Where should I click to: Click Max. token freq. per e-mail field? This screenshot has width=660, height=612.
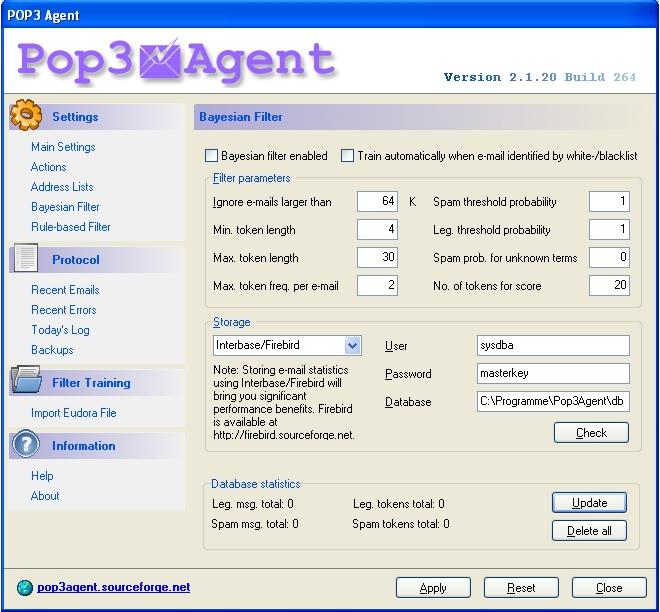pyautogui.click(x=377, y=285)
